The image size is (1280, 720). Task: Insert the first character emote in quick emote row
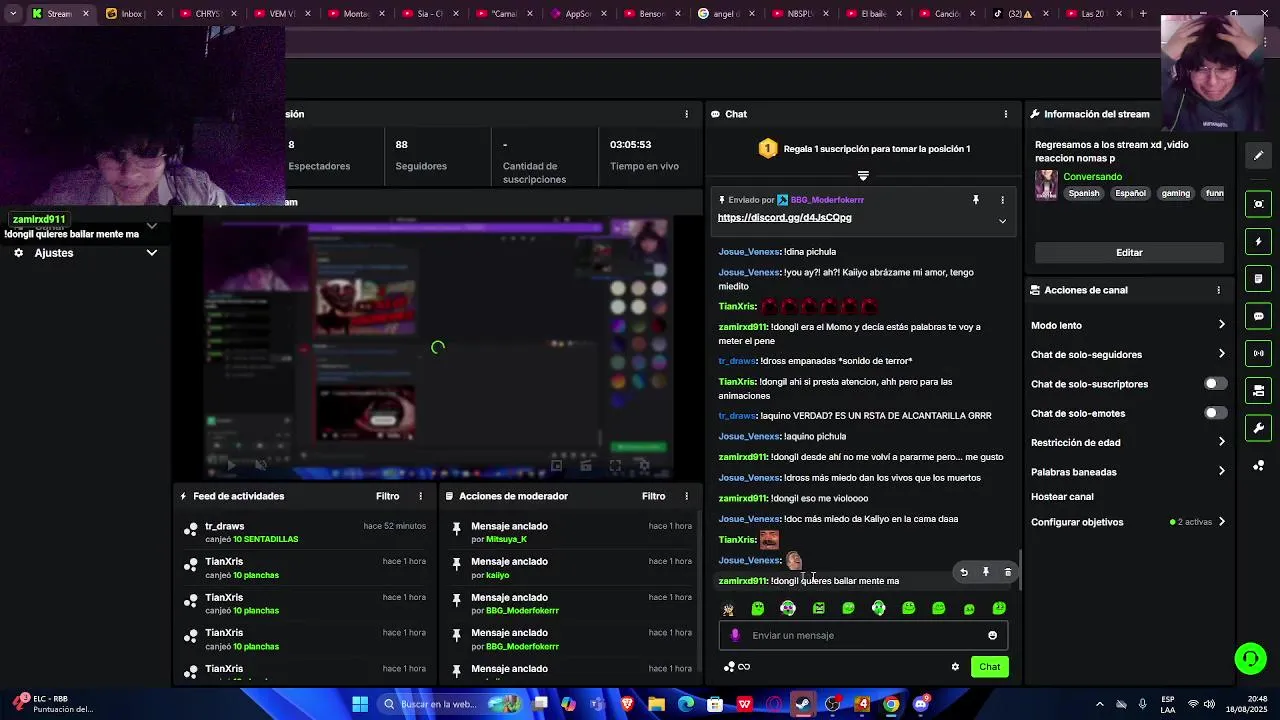(728, 608)
